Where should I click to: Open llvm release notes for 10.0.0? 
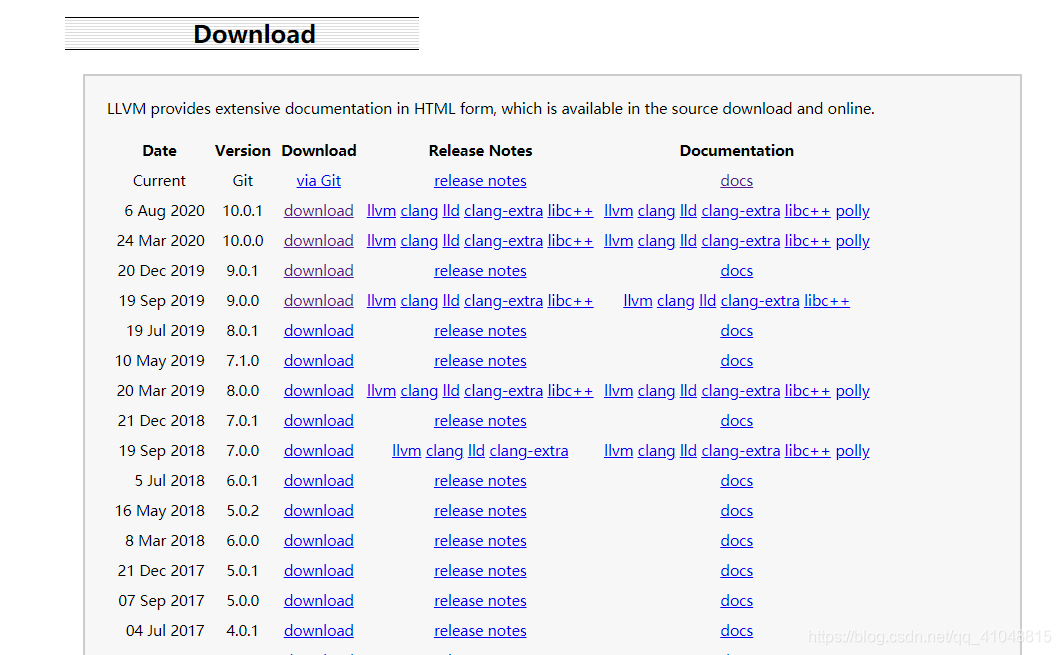[x=381, y=241]
